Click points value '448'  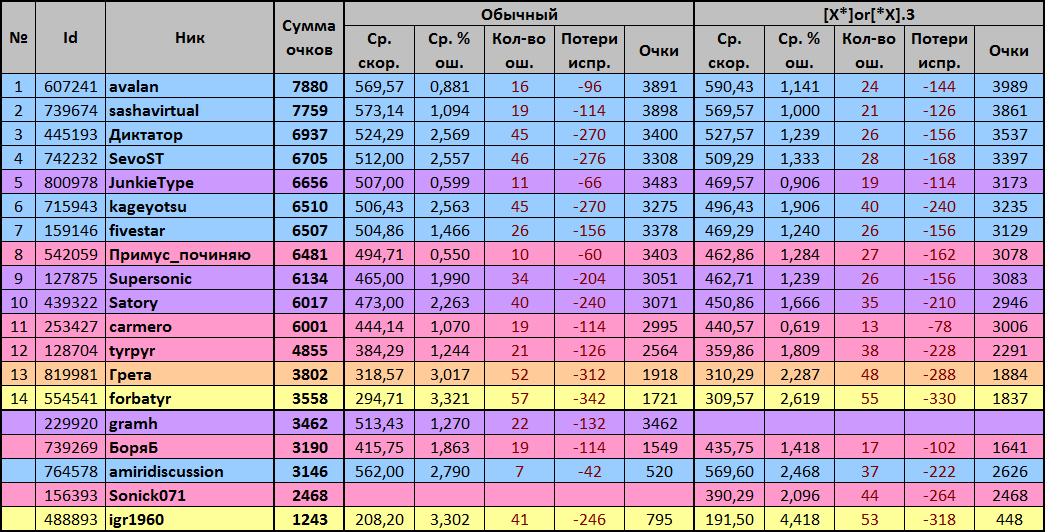[x=1009, y=519]
